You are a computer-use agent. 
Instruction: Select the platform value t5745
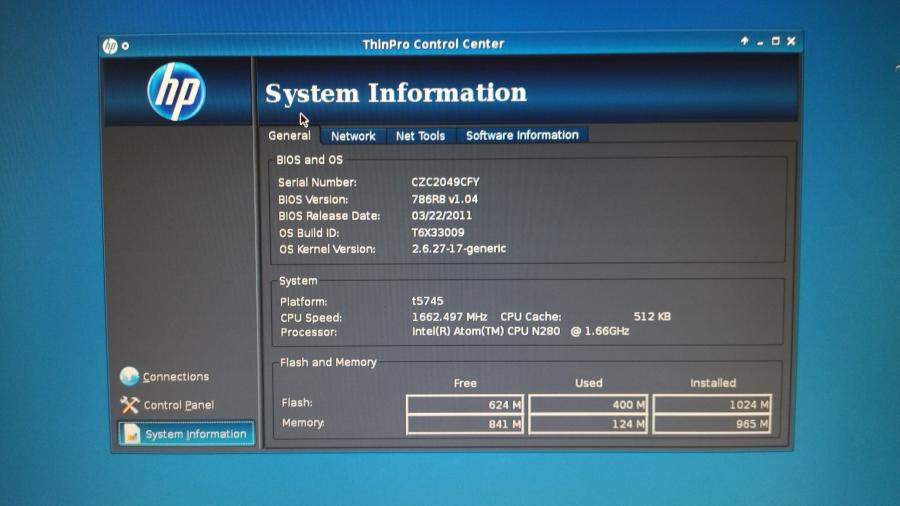pyautogui.click(x=427, y=301)
